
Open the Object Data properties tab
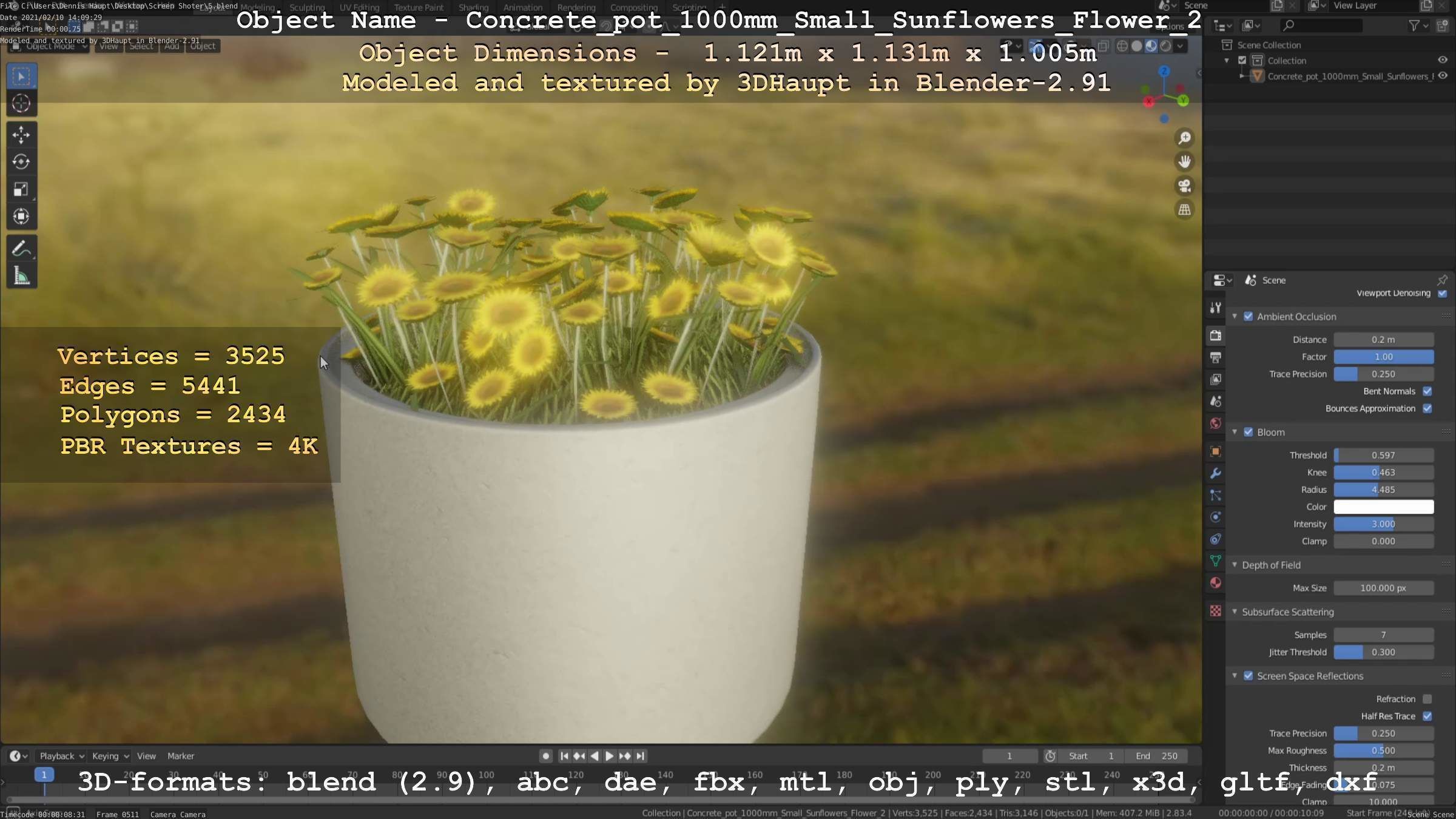(1215, 561)
